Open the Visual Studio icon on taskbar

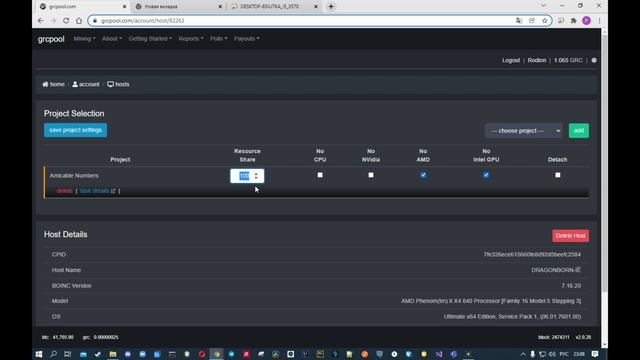[x=439, y=354]
